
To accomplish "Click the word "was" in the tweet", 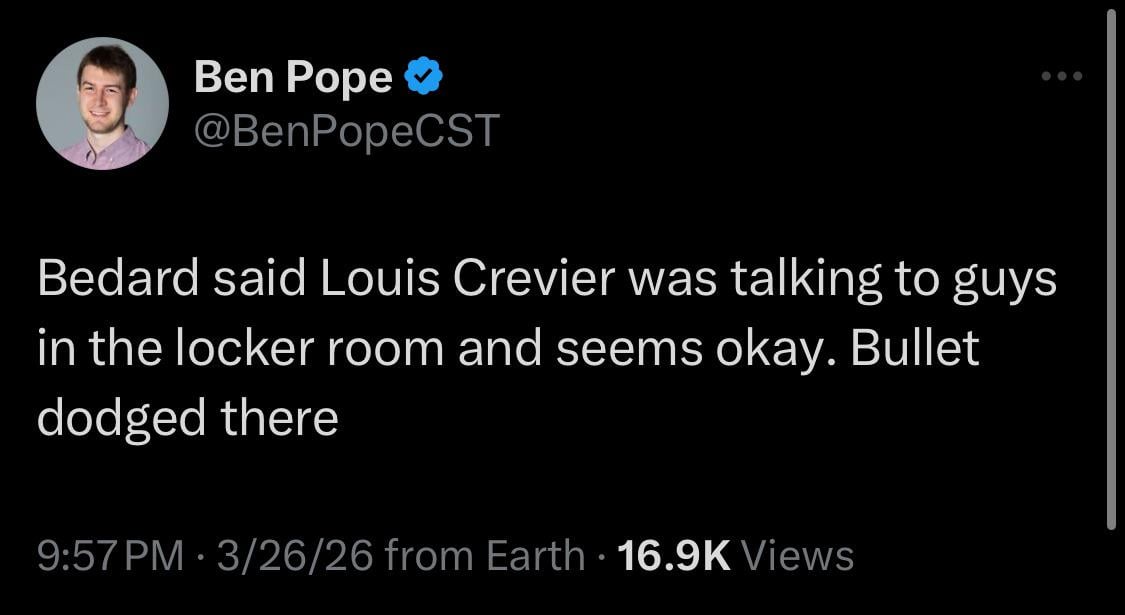I will click(673, 280).
